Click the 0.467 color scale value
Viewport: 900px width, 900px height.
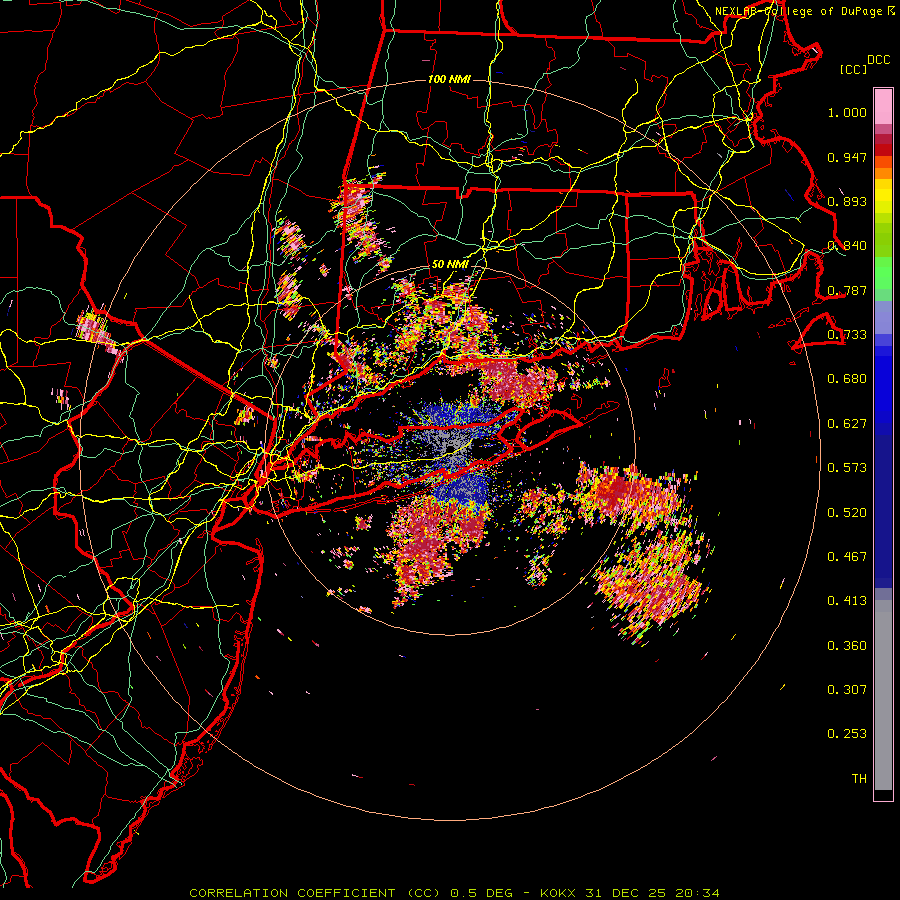847,557
